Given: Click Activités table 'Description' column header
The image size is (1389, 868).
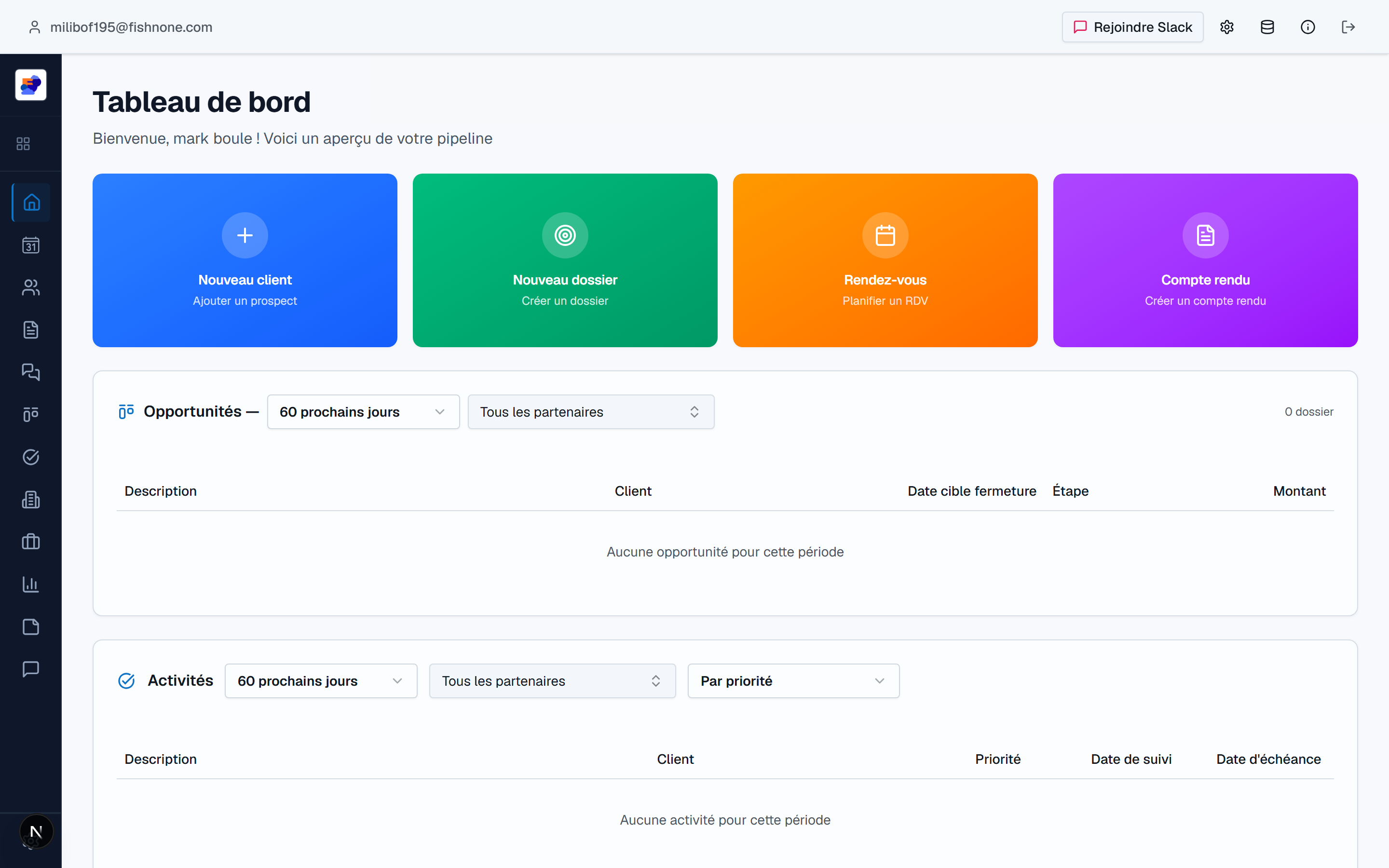Looking at the screenshot, I should point(161,759).
